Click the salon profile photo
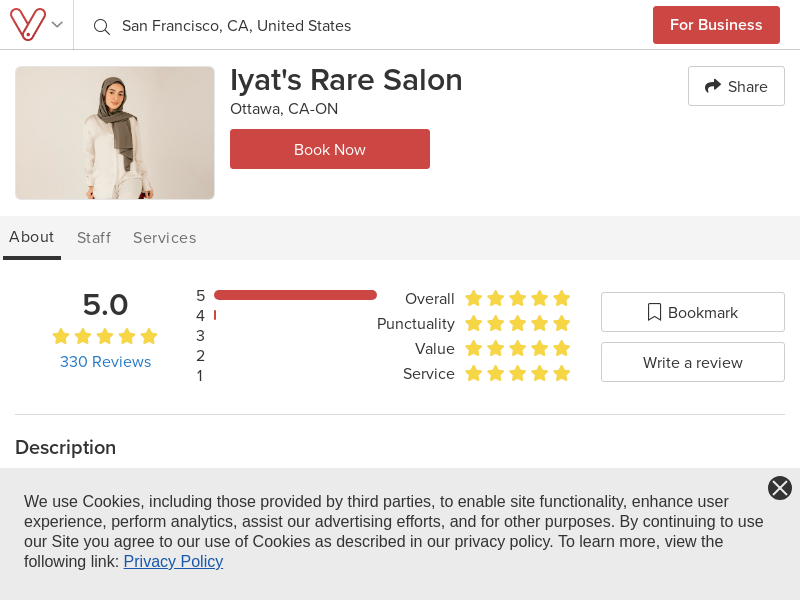Screen dimensions: 800x600 pyautogui.click(x=114, y=132)
